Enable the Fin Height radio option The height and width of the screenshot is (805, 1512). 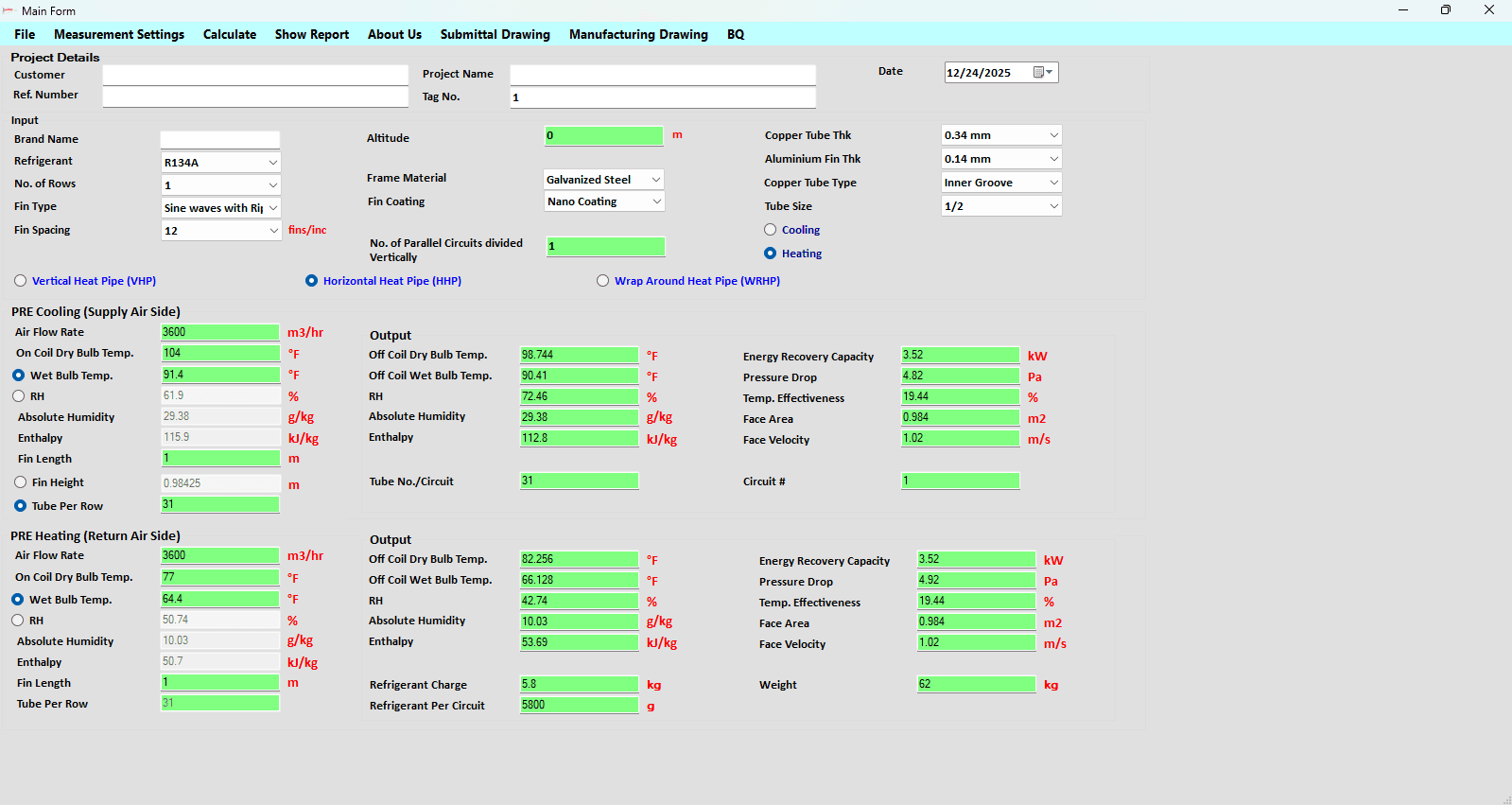(21, 482)
